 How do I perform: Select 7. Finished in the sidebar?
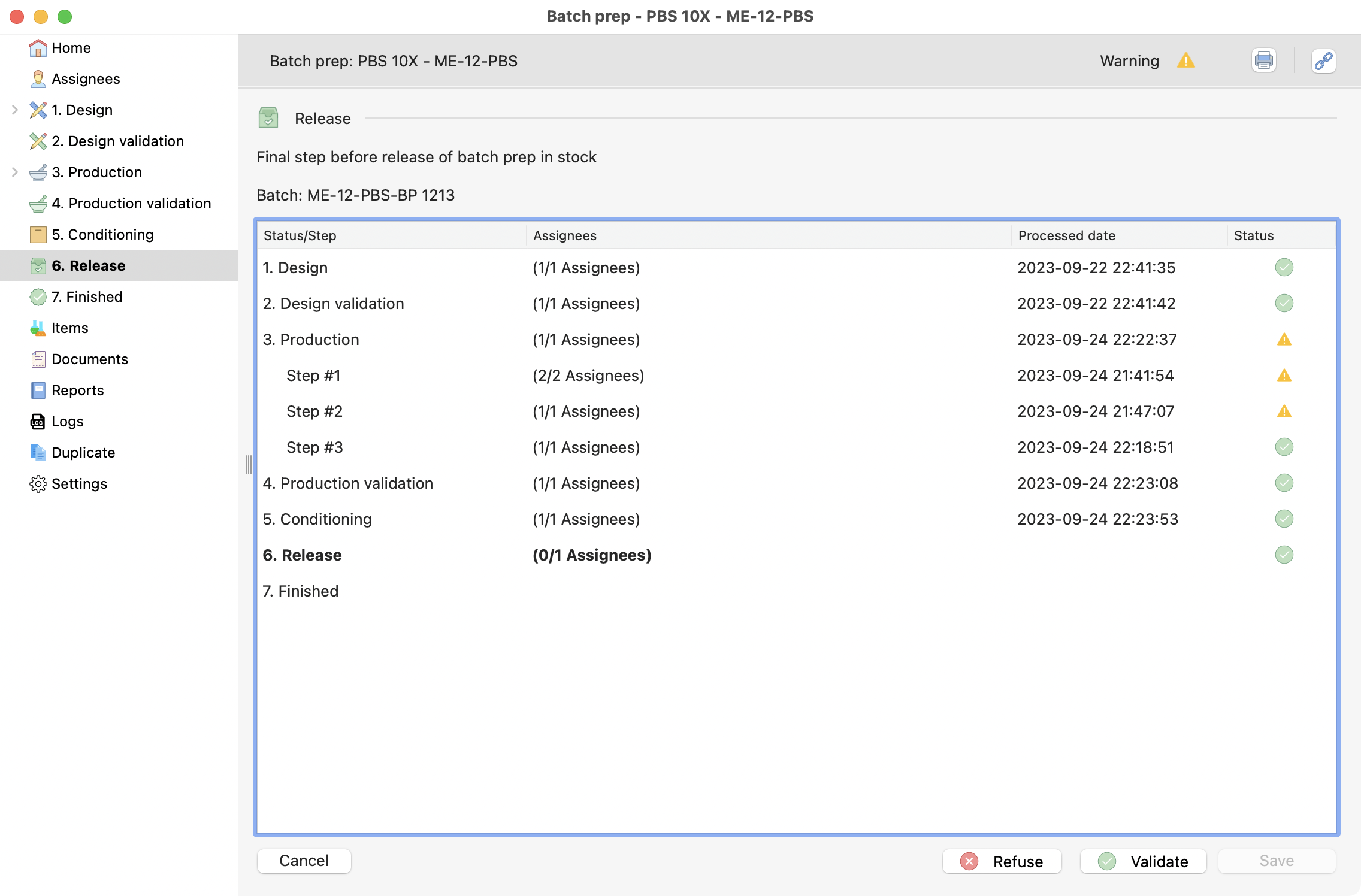[x=119, y=297]
